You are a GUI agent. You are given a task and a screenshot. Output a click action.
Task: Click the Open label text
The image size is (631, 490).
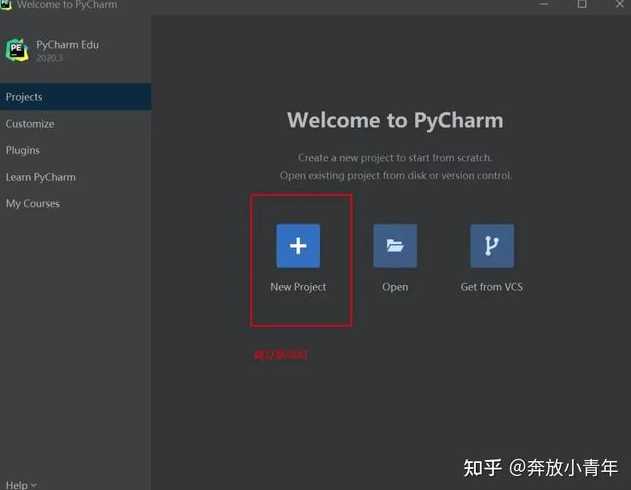pyautogui.click(x=395, y=287)
